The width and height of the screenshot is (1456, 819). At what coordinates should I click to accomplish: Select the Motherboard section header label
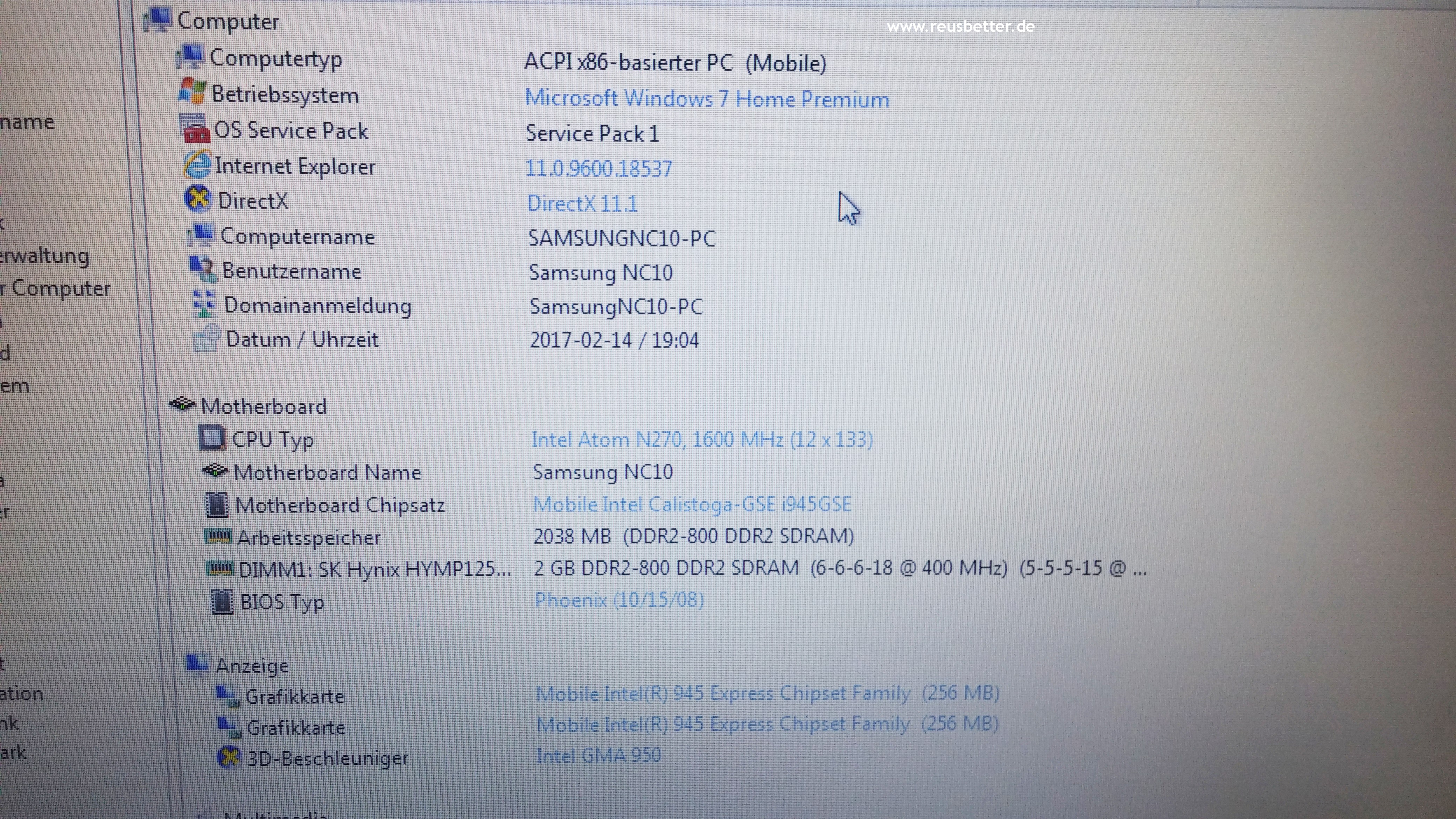(264, 406)
